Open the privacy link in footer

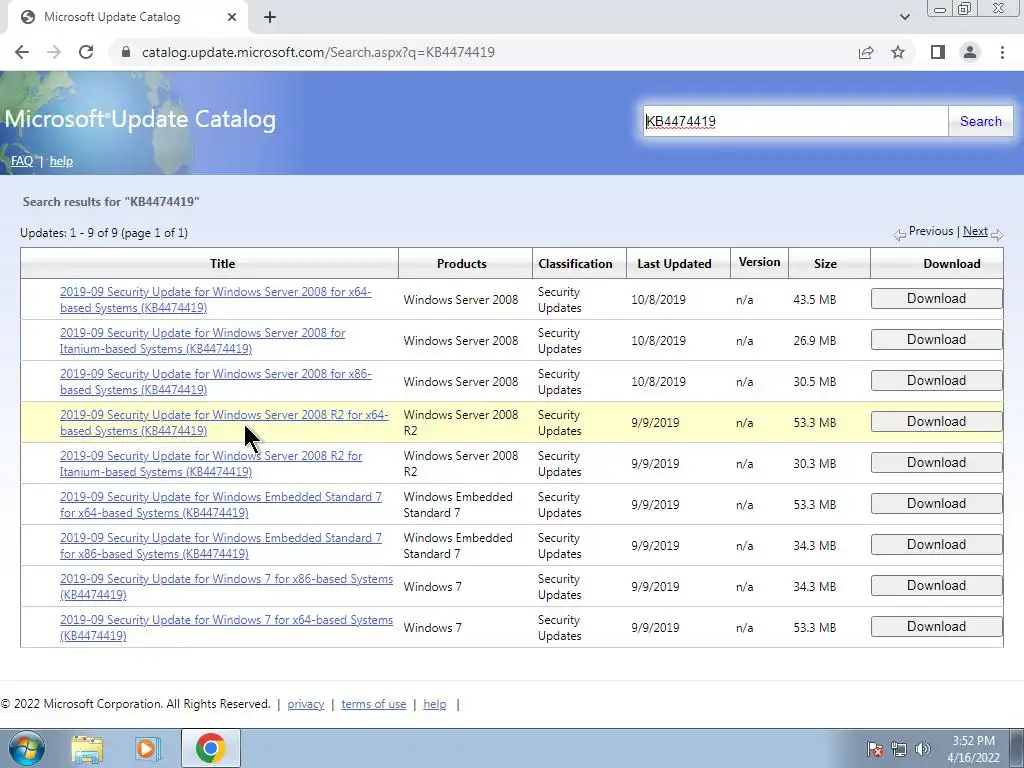point(306,704)
